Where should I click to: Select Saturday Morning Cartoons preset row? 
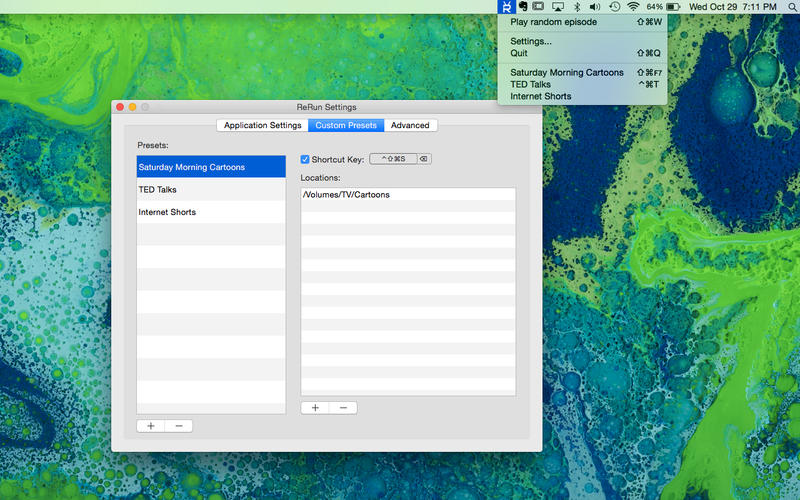coord(211,167)
